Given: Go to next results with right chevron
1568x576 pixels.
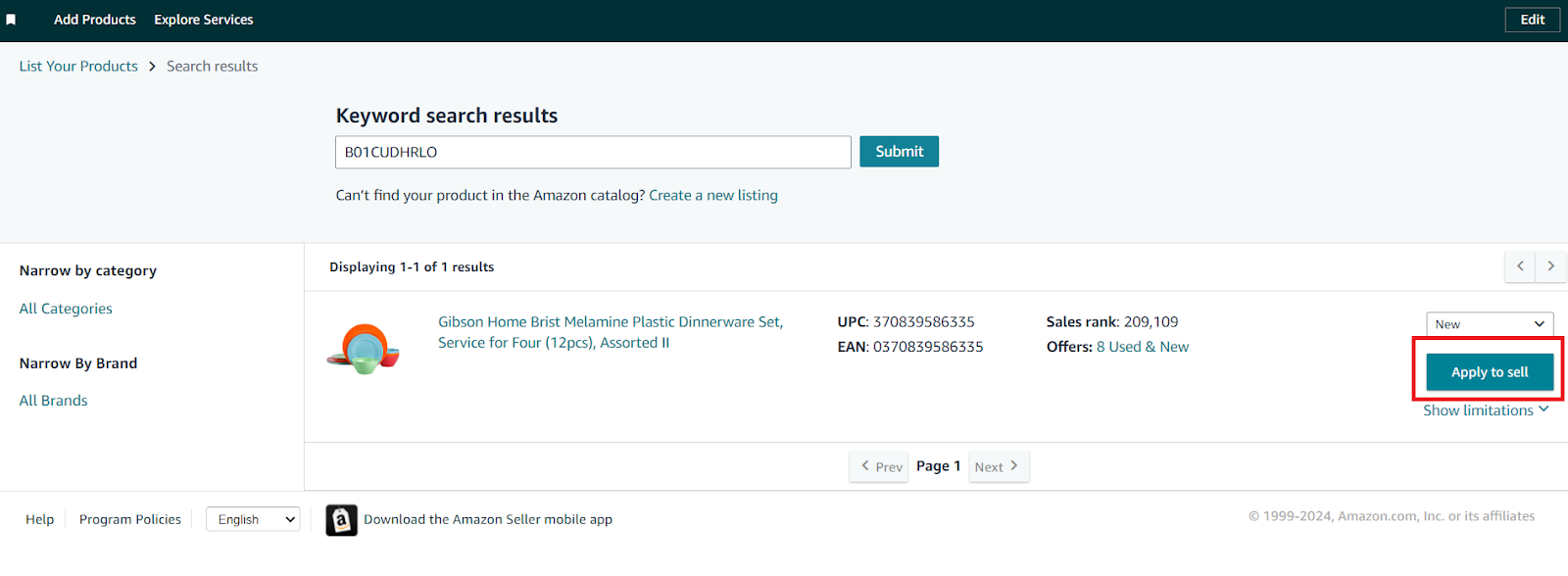Looking at the screenshot, I should pyautogui.click(x=1550, y=266).
